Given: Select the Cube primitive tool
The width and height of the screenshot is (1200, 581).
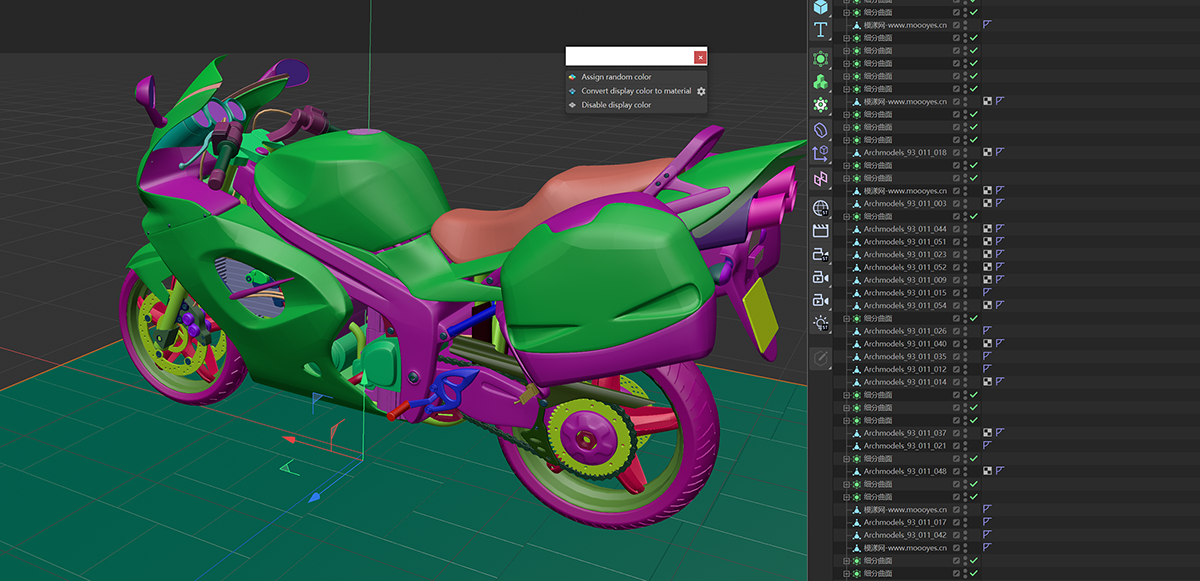Looking at the screenshot, I should 820,7.
